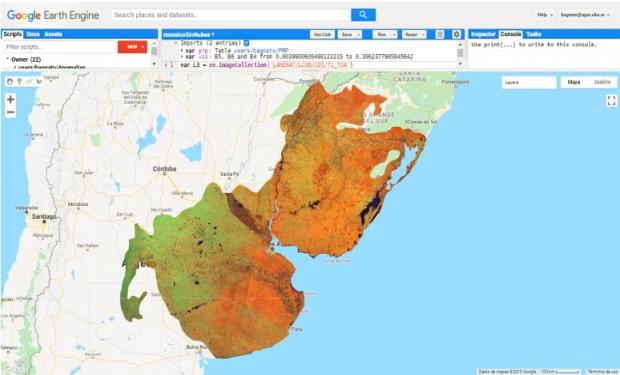Viewport: 620px width, 375px height.
Task: Toggle fullscreen map view
Action: pyautogui.click(x=611, y=100)
